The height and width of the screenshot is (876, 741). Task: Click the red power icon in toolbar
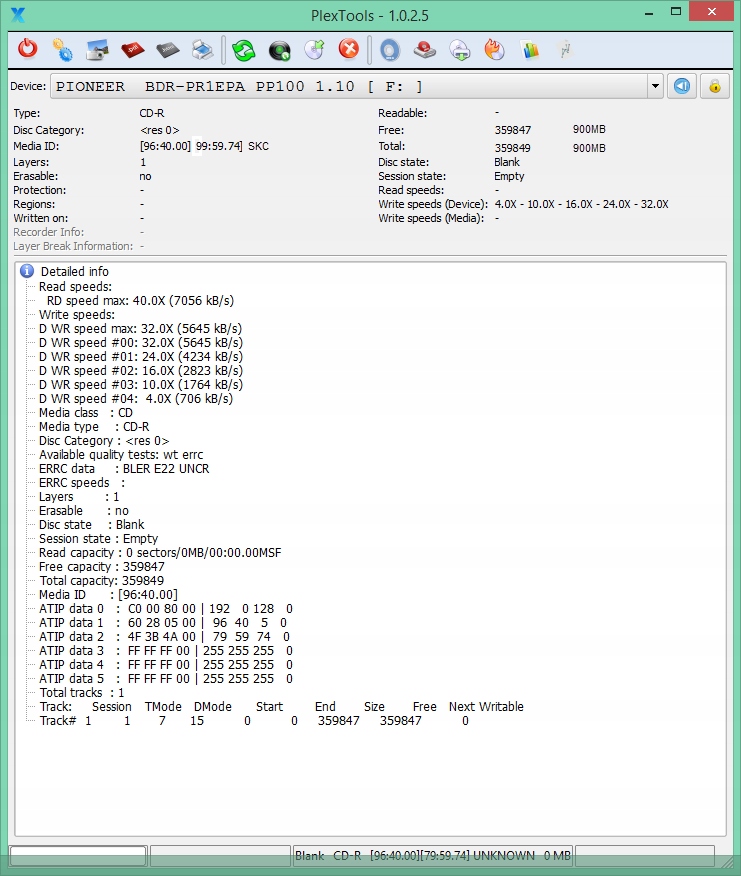pyautogui.click(x=28, y=49)
